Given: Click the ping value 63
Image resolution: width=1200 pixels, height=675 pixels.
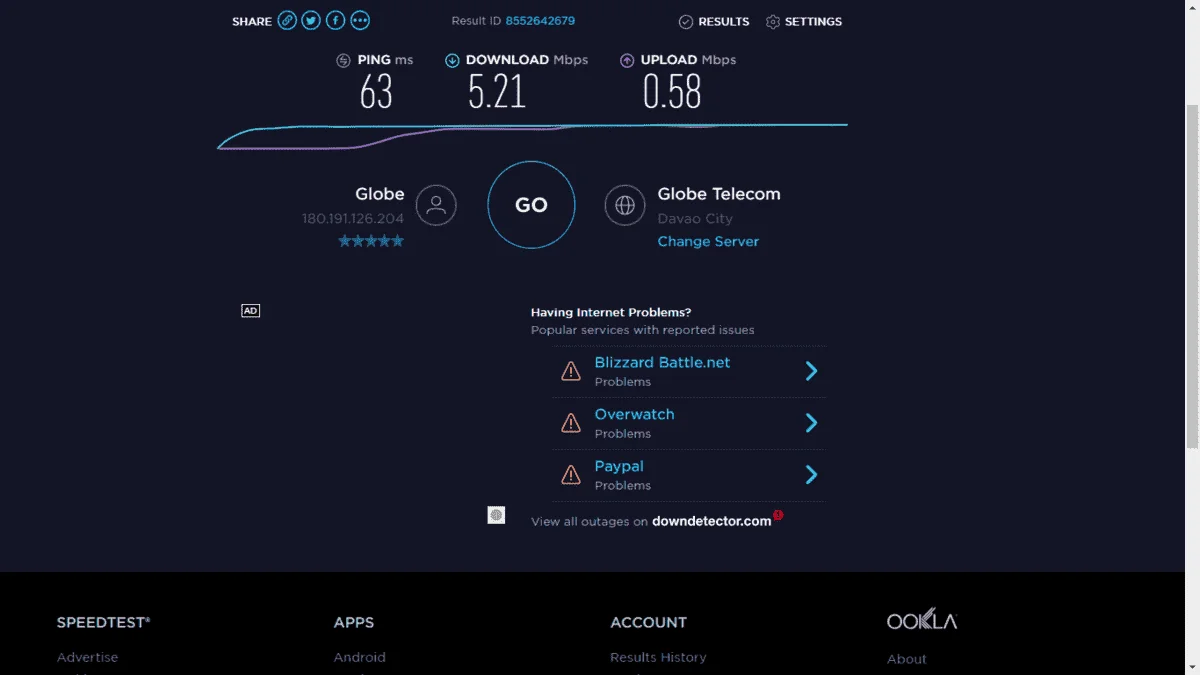Looking at the screenshot, I should click(376, 93).
